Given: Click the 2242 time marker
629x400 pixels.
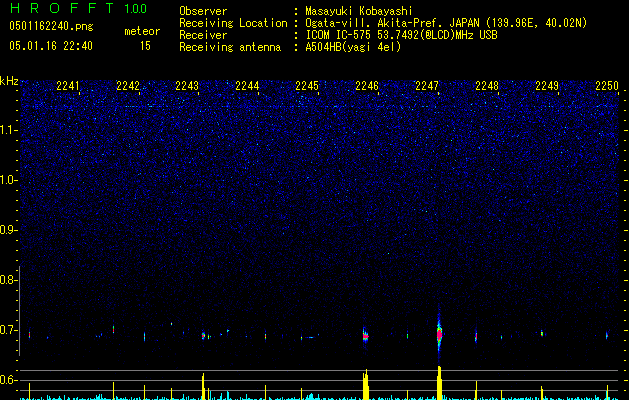Looking at the screenshot, I should pyautogui.click(x=128, y=86).
